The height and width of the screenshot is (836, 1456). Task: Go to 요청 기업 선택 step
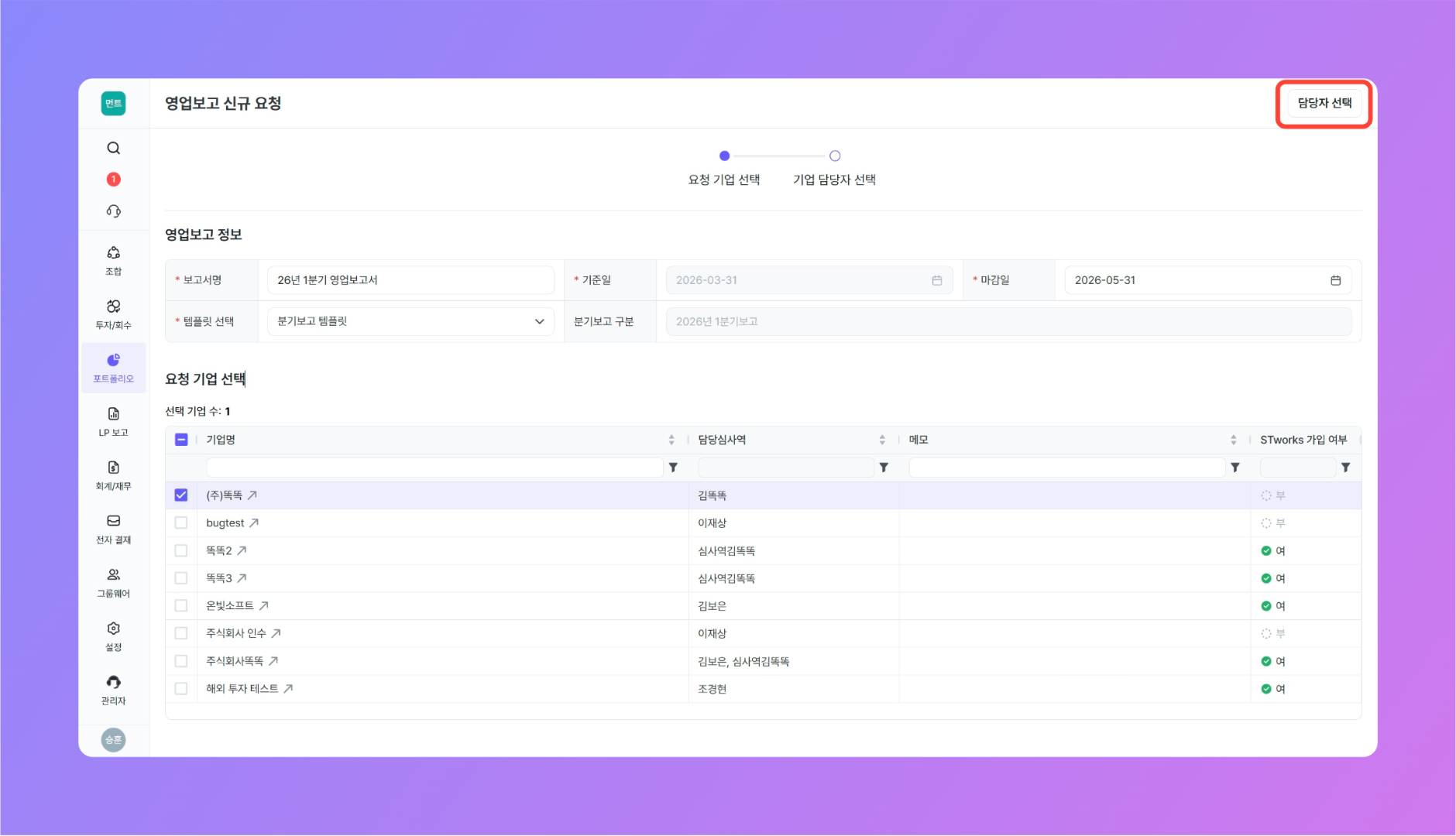(x=724, y=169)
